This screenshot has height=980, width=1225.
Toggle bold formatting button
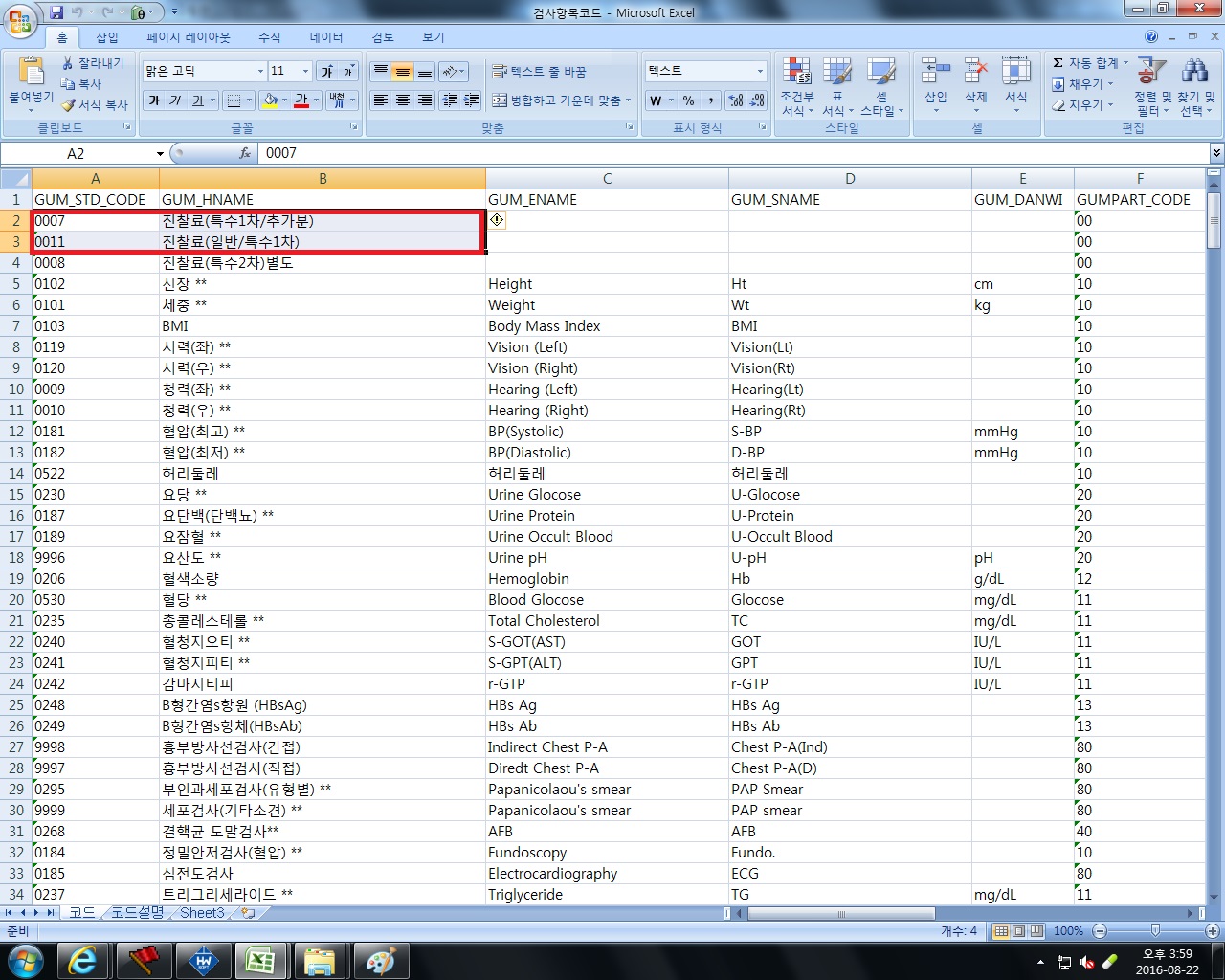click(x=155, y=100)
